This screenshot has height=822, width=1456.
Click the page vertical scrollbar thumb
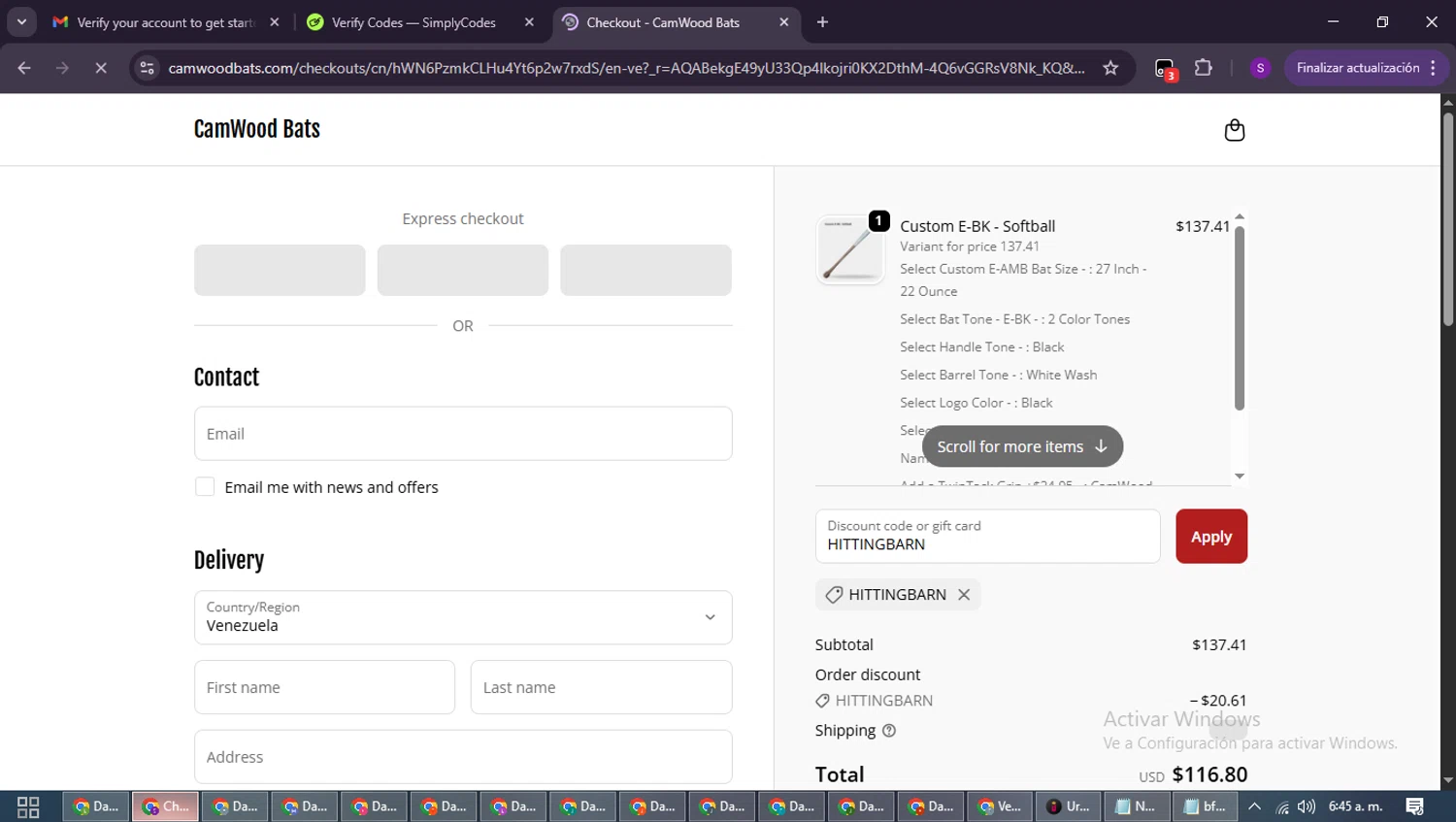pos(1448,219)
